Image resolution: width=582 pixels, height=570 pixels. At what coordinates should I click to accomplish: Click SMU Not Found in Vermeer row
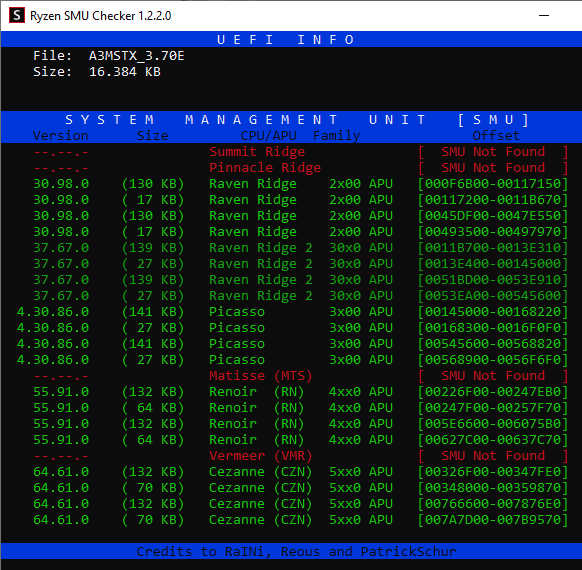click(x=493, y=456)
